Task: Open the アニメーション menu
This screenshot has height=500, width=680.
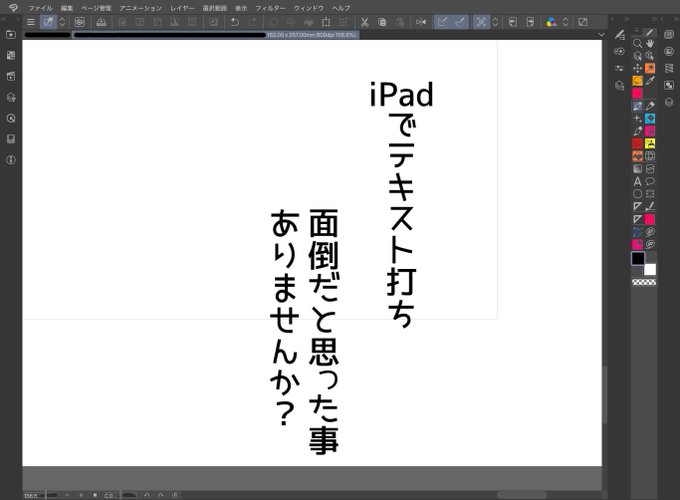Action: 141,8
